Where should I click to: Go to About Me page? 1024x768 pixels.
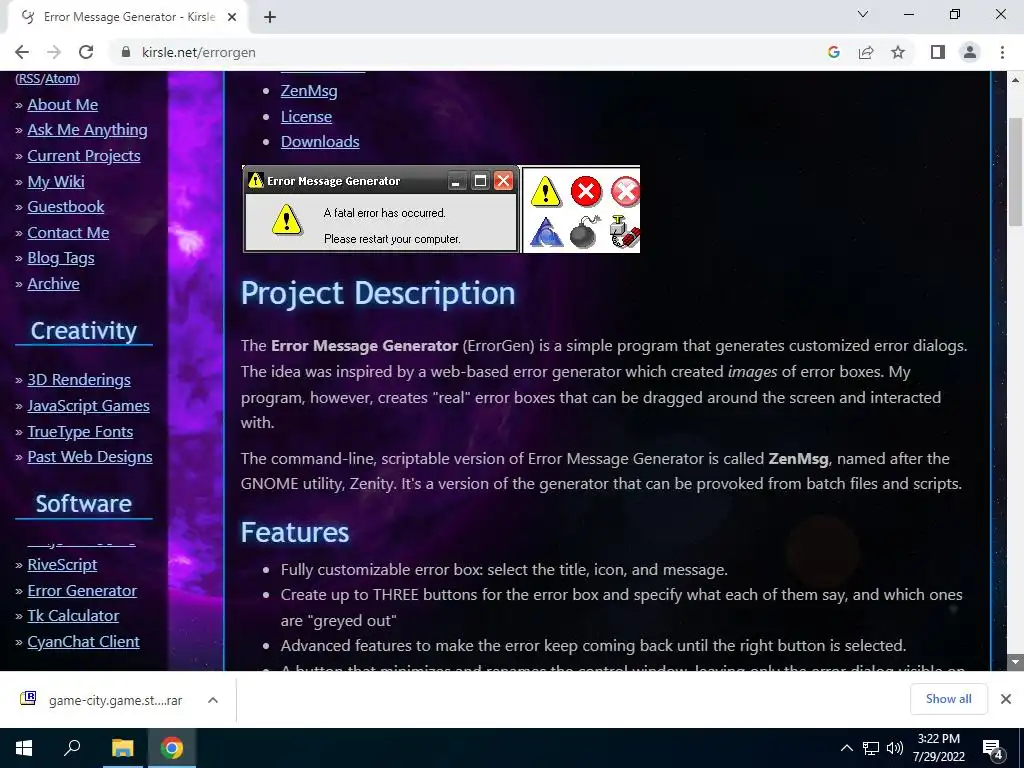[63, 104]
